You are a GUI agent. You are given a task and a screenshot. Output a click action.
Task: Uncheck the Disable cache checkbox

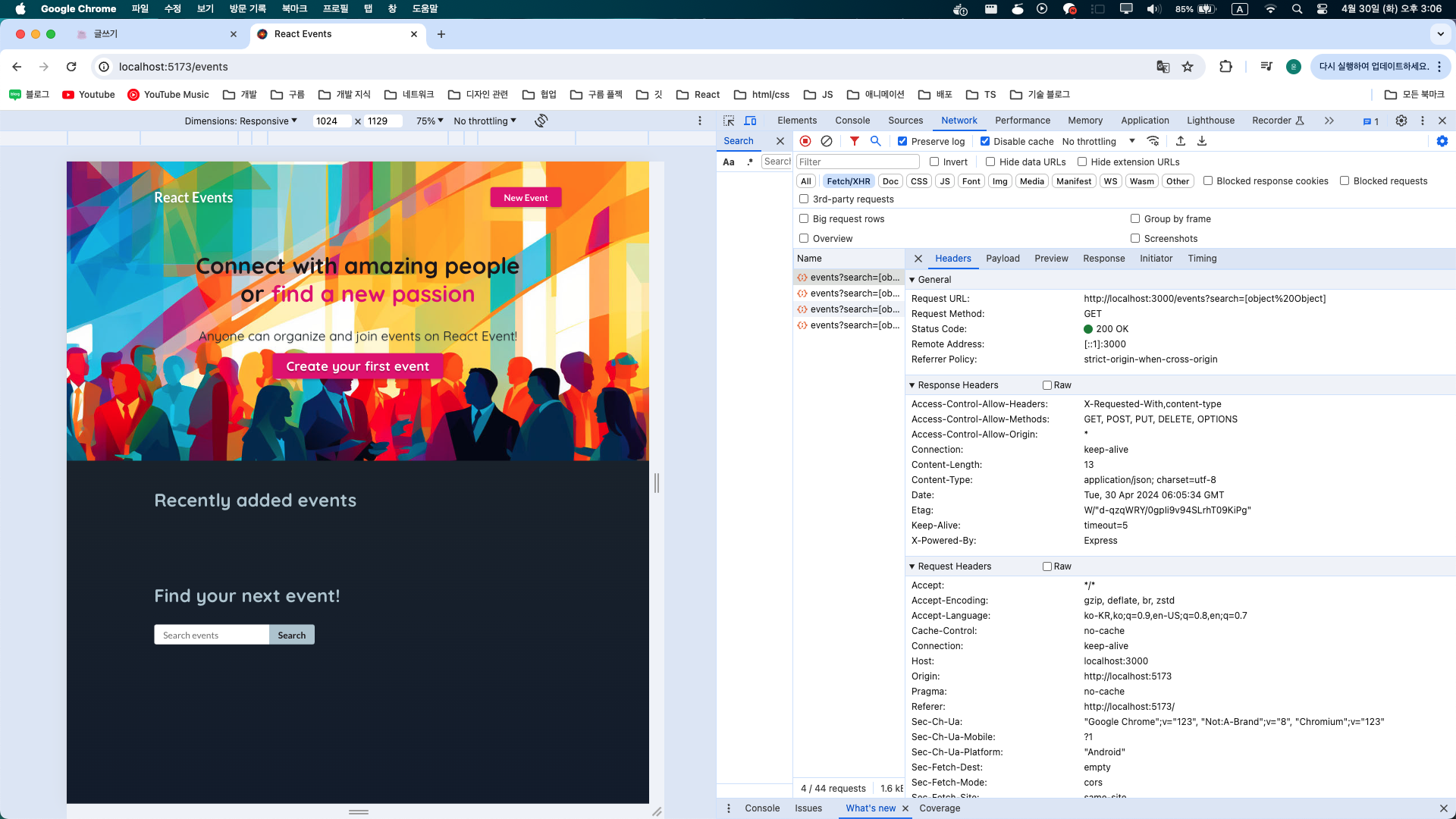point(985,141)
